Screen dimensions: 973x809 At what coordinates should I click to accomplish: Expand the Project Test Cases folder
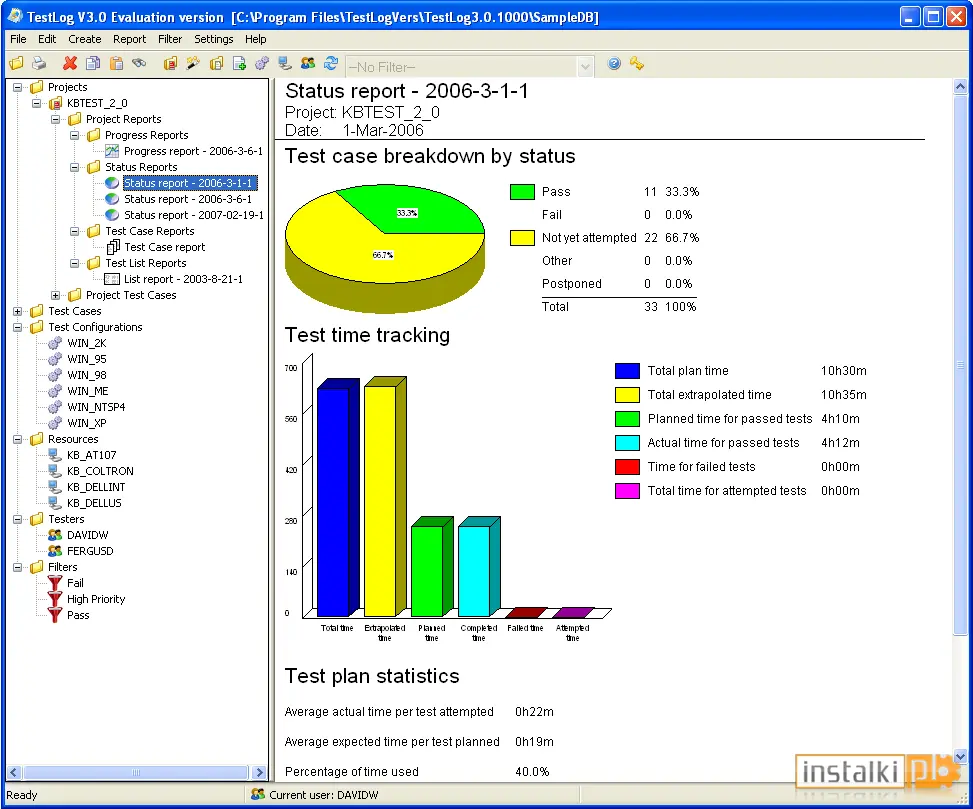(56, 295)
